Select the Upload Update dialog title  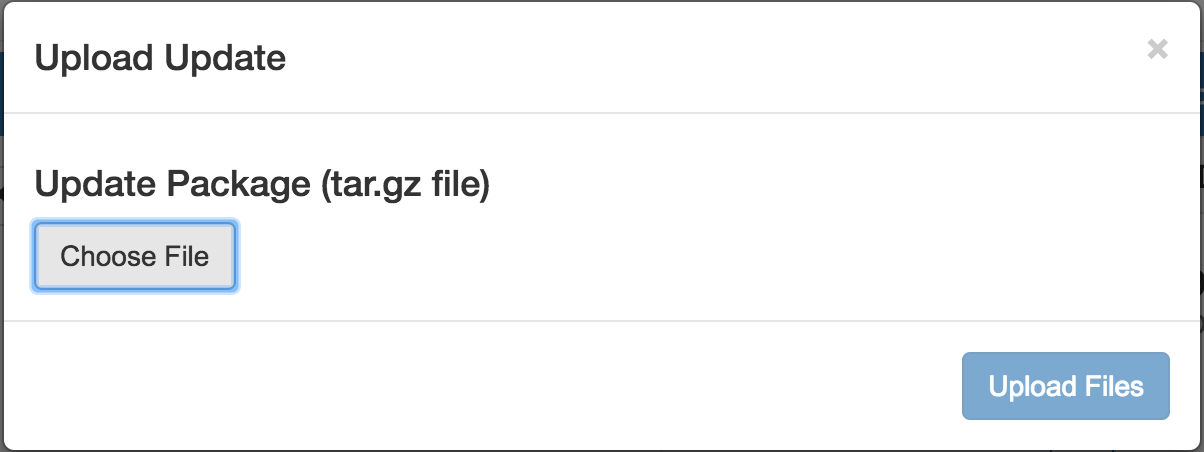click(160, 58)
